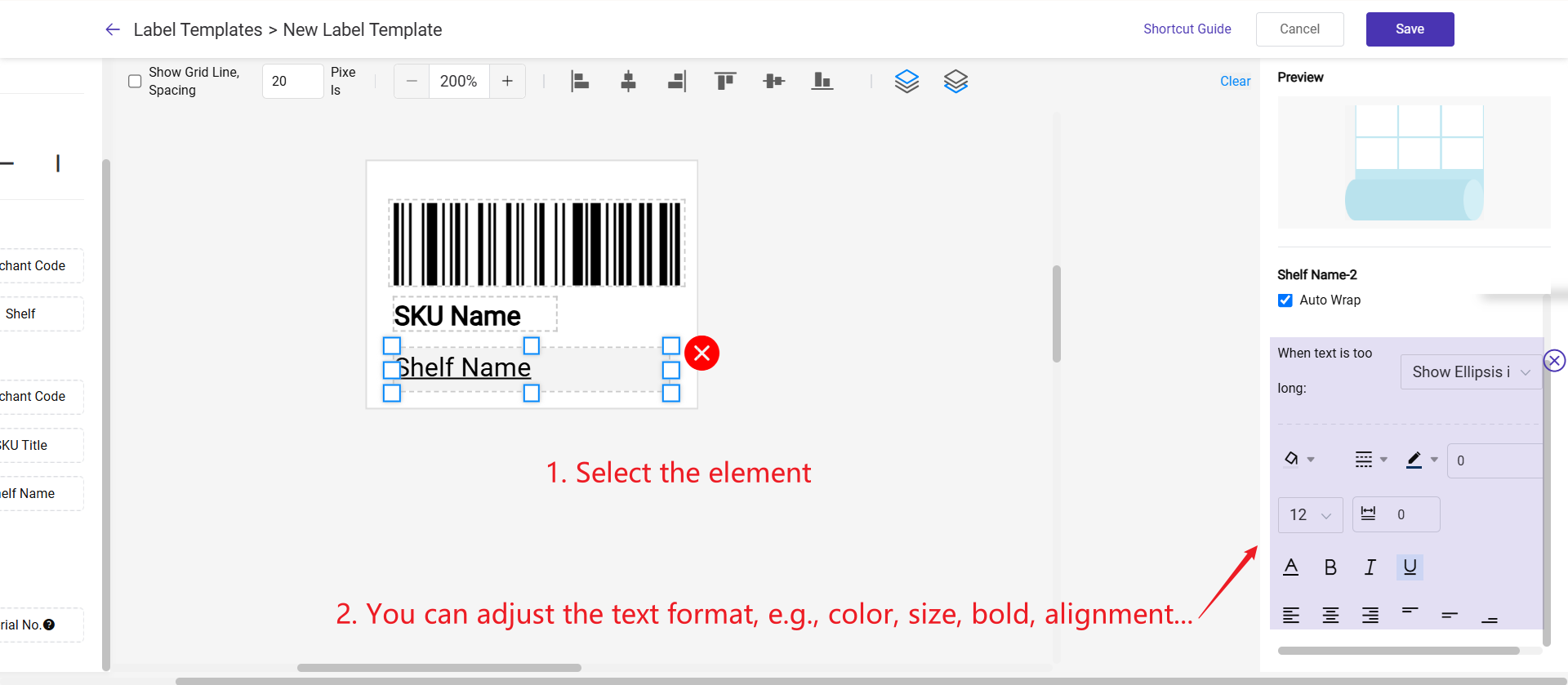Viewport: 1568px width, 685px height.
Task: Bring element to front layer
Action: click(x=906, y=81)
